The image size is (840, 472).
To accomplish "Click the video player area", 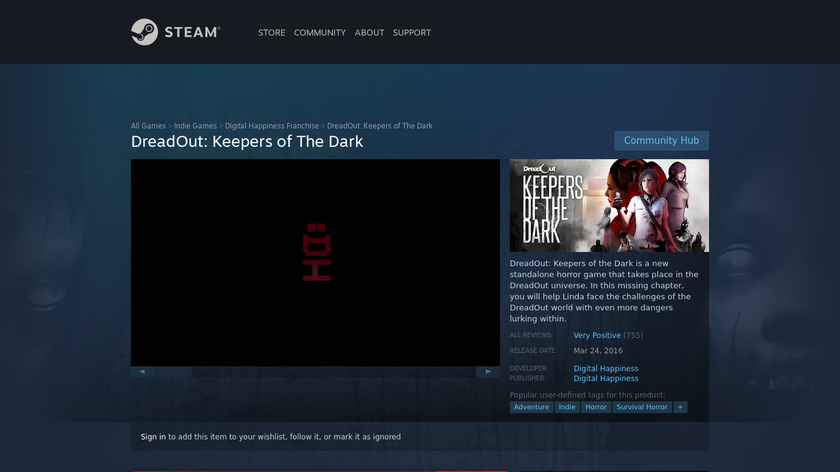I will click(x=315, y=263).
